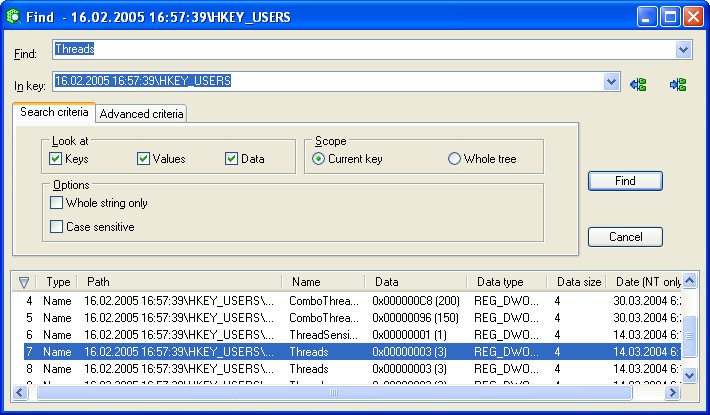Click horizontal scroll left arrow

19,392
